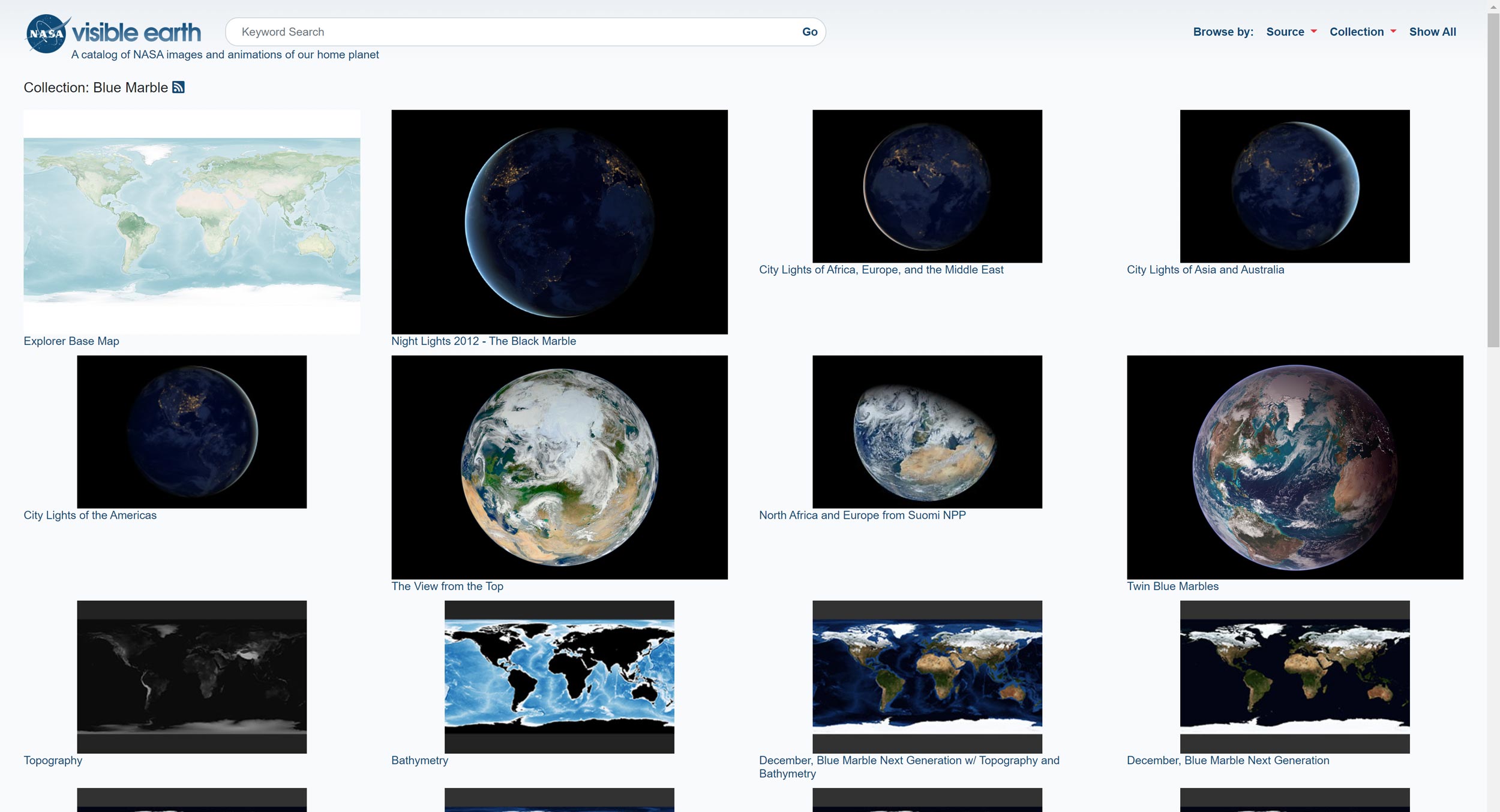Screen dimensions: 1500x812
Task: Open City Lights of Africa, Europe thumbnail
Action: pos(926,186)
